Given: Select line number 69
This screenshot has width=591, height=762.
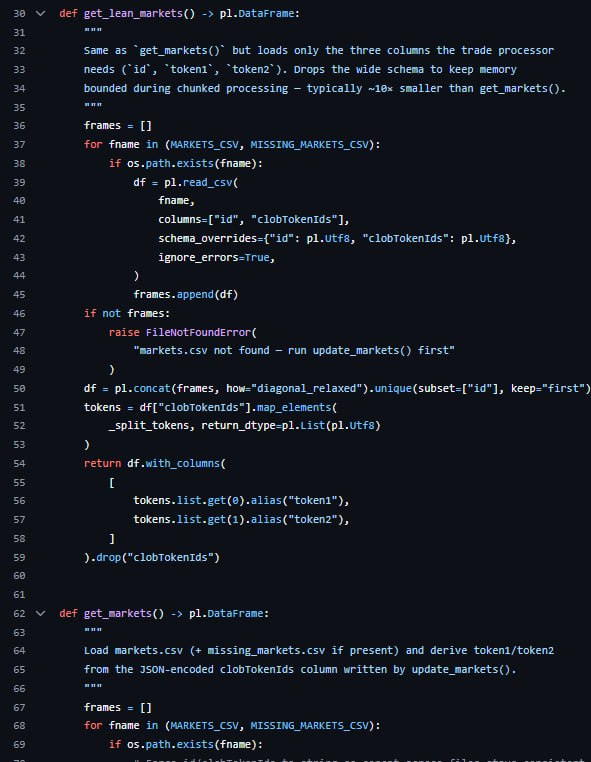Looking at the screenshot, I should [x=19, y=745].
